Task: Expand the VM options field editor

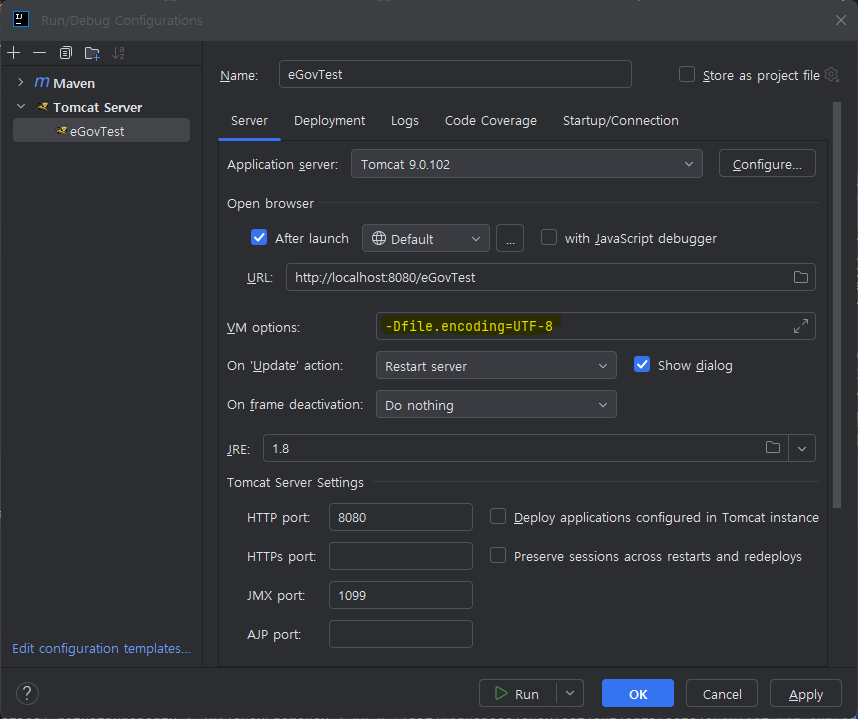Action: 801,326
